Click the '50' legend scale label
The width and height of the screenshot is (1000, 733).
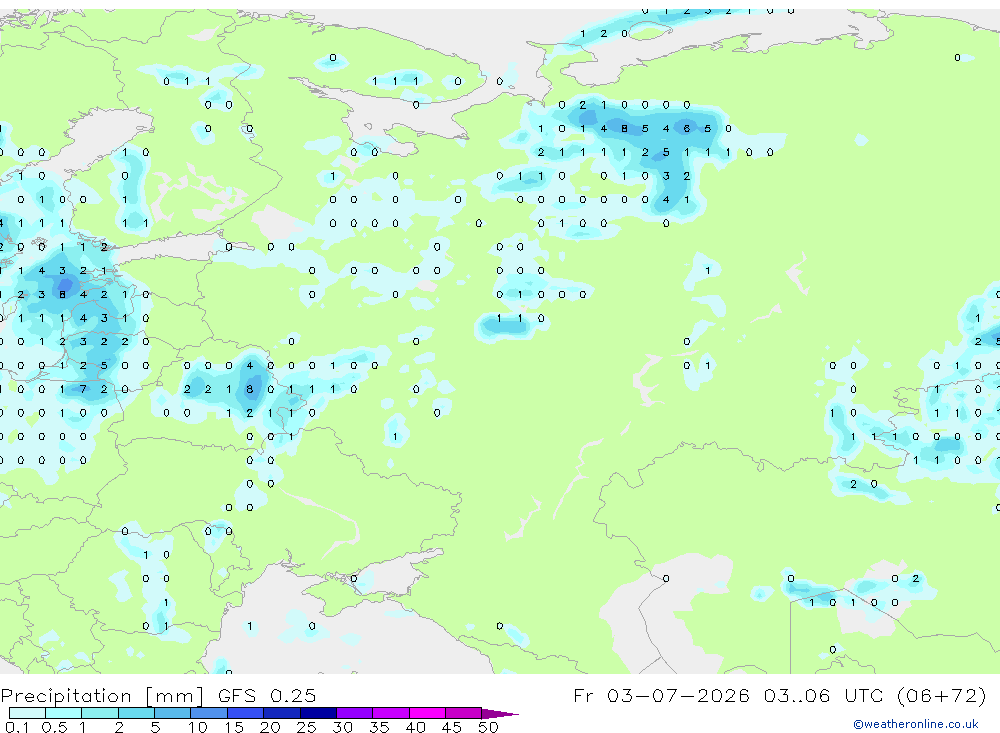tap(488, 727)
